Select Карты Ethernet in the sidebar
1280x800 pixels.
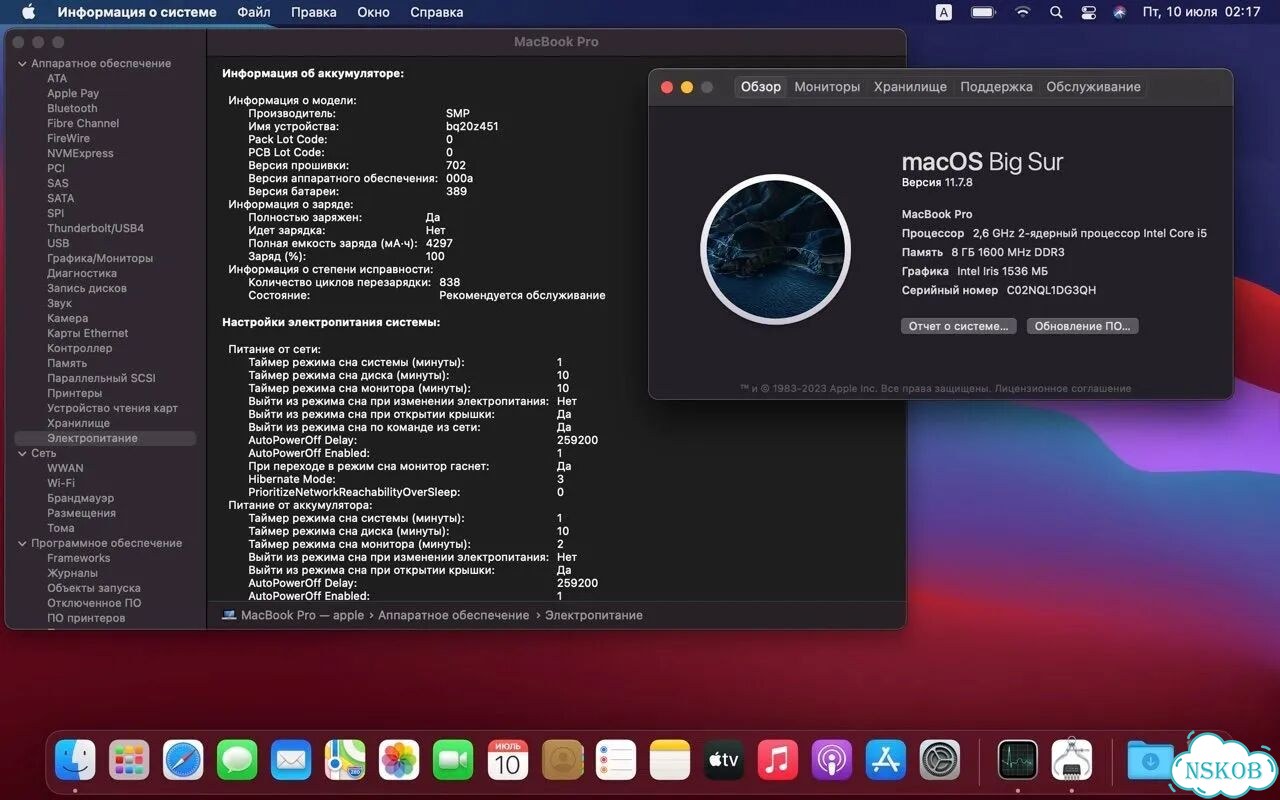[x=87, y=333]
